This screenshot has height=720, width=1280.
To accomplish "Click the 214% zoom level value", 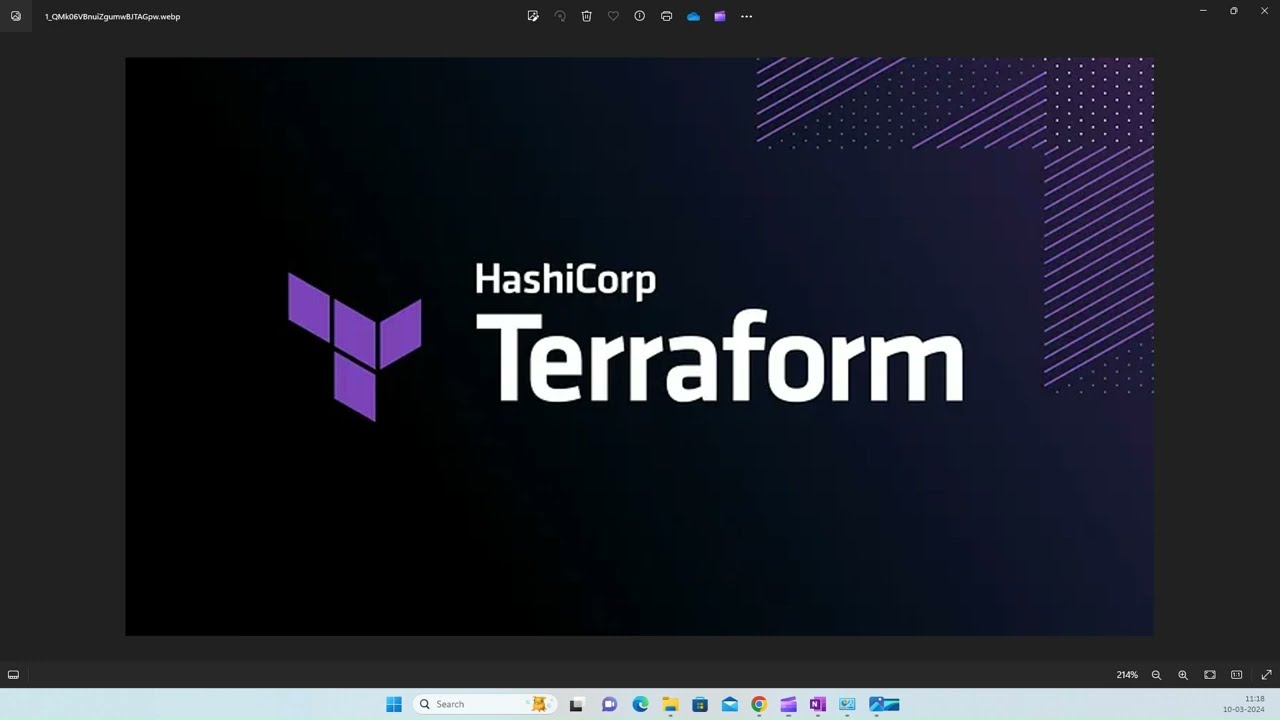I will tap(1127, 675).
